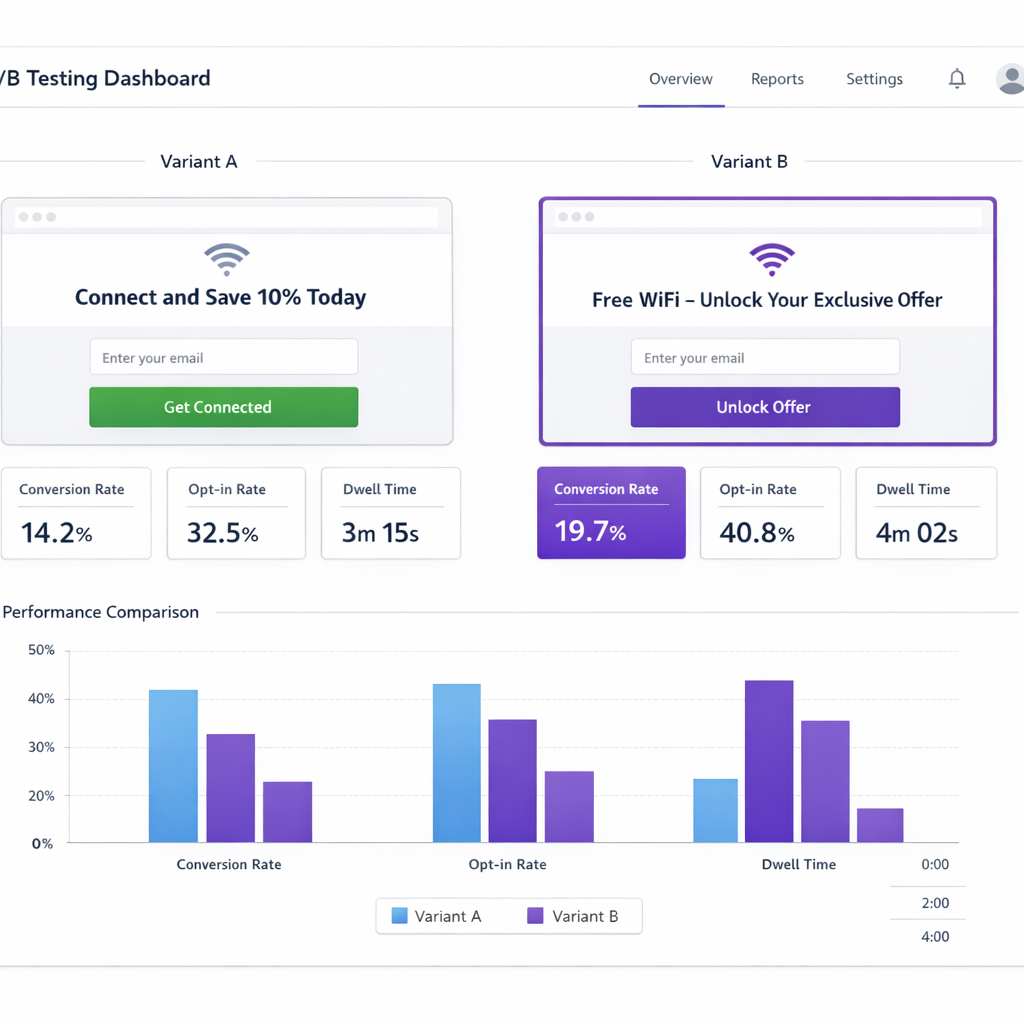
Task: Click the Performance Comparison section heading
Action: coord(100,612)
